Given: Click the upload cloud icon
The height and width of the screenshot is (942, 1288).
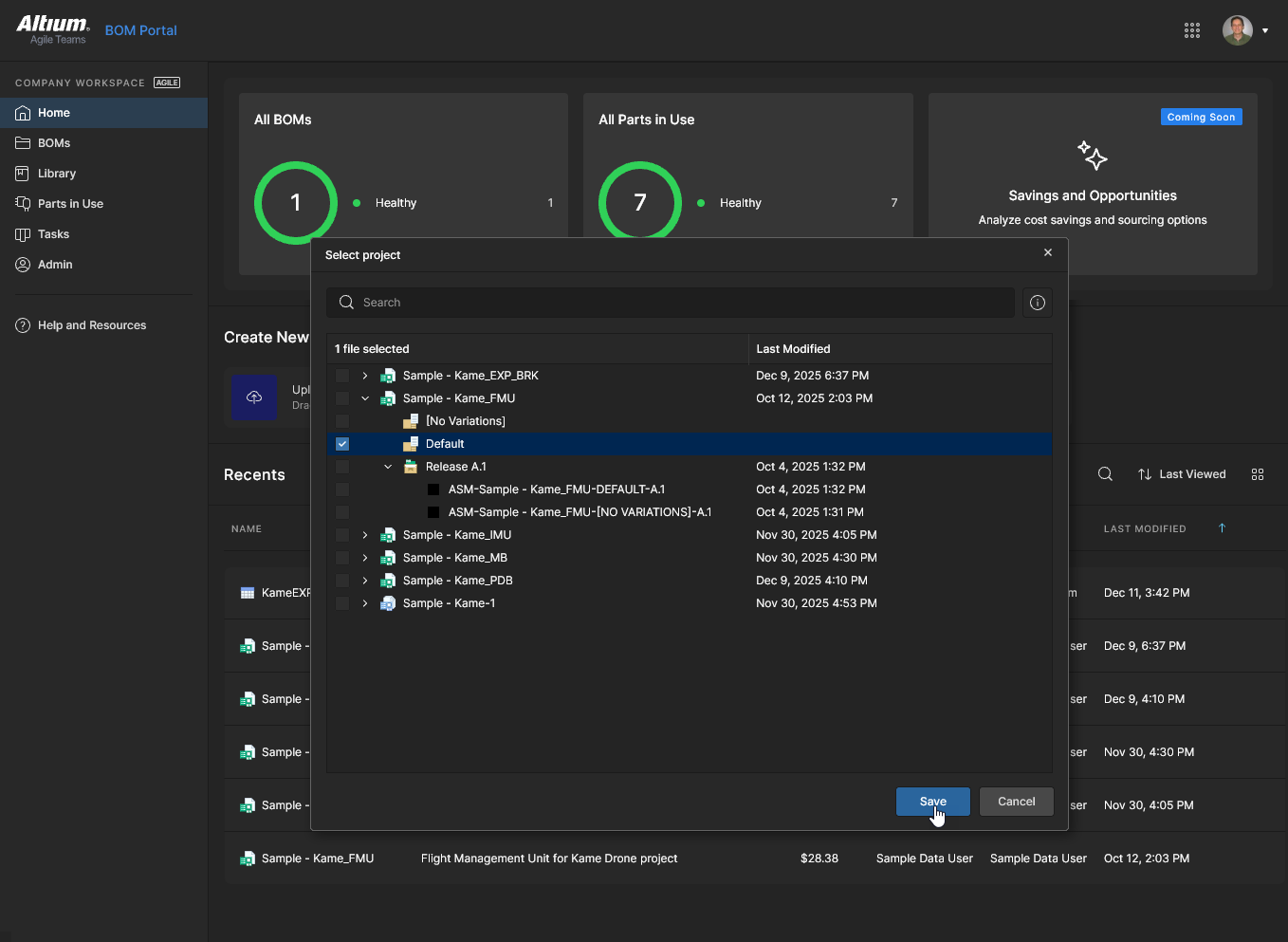Looking at the screenshot, I should (x=254, y=397).
